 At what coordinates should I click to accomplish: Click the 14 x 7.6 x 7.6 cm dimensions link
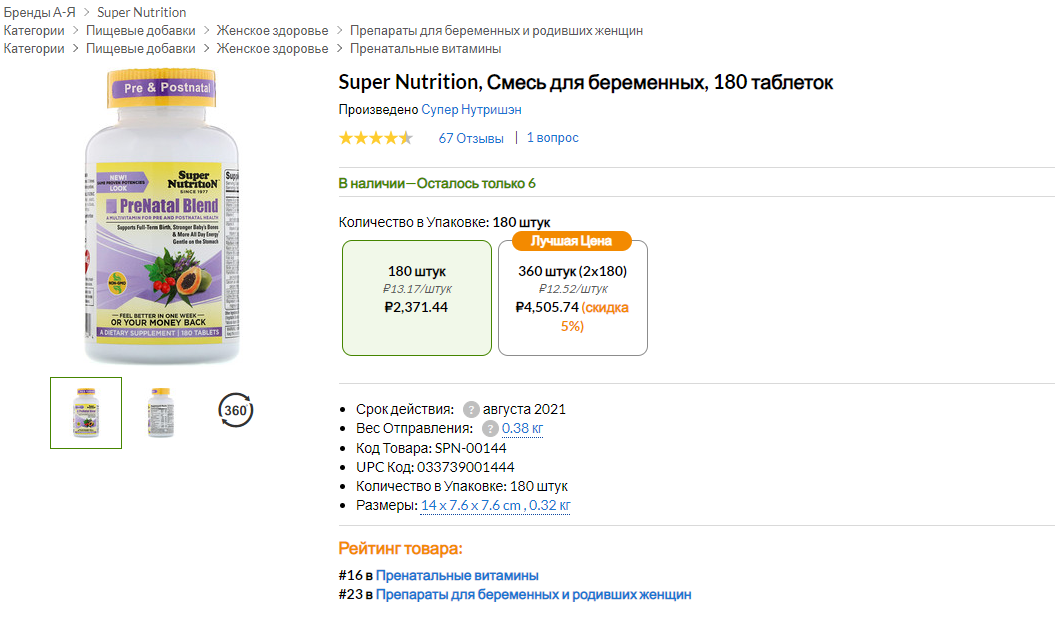pyautogui.click(x=471, y=505)
